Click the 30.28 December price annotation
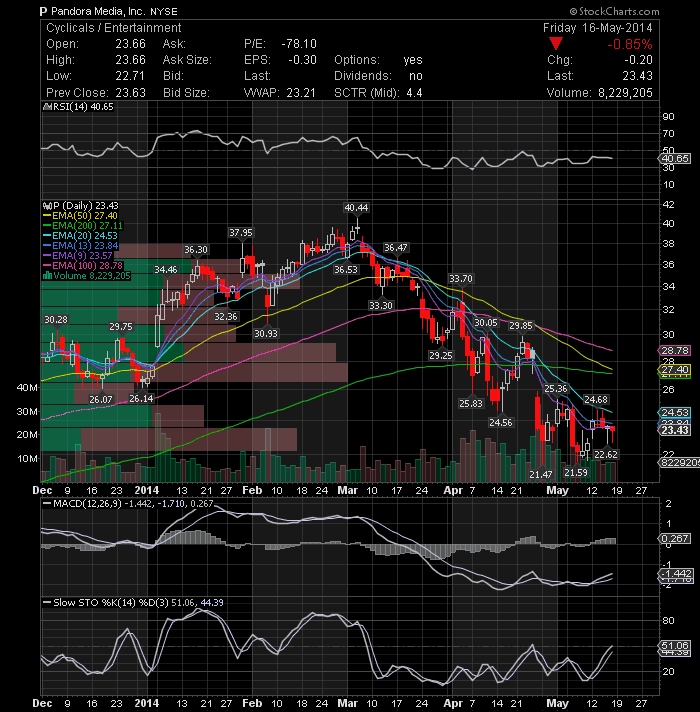Screen dimensions: 700x712 pyautogui.click(x=56, y=320)
